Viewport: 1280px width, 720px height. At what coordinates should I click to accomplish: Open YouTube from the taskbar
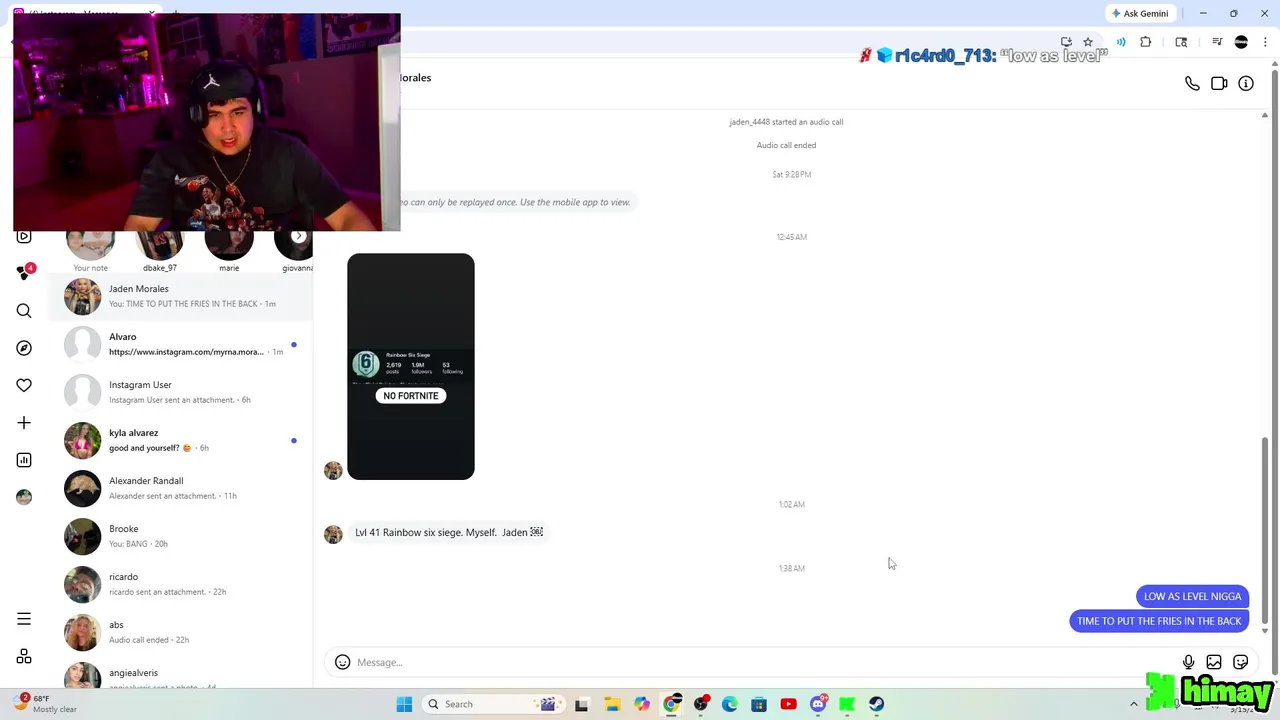(788, 704)
